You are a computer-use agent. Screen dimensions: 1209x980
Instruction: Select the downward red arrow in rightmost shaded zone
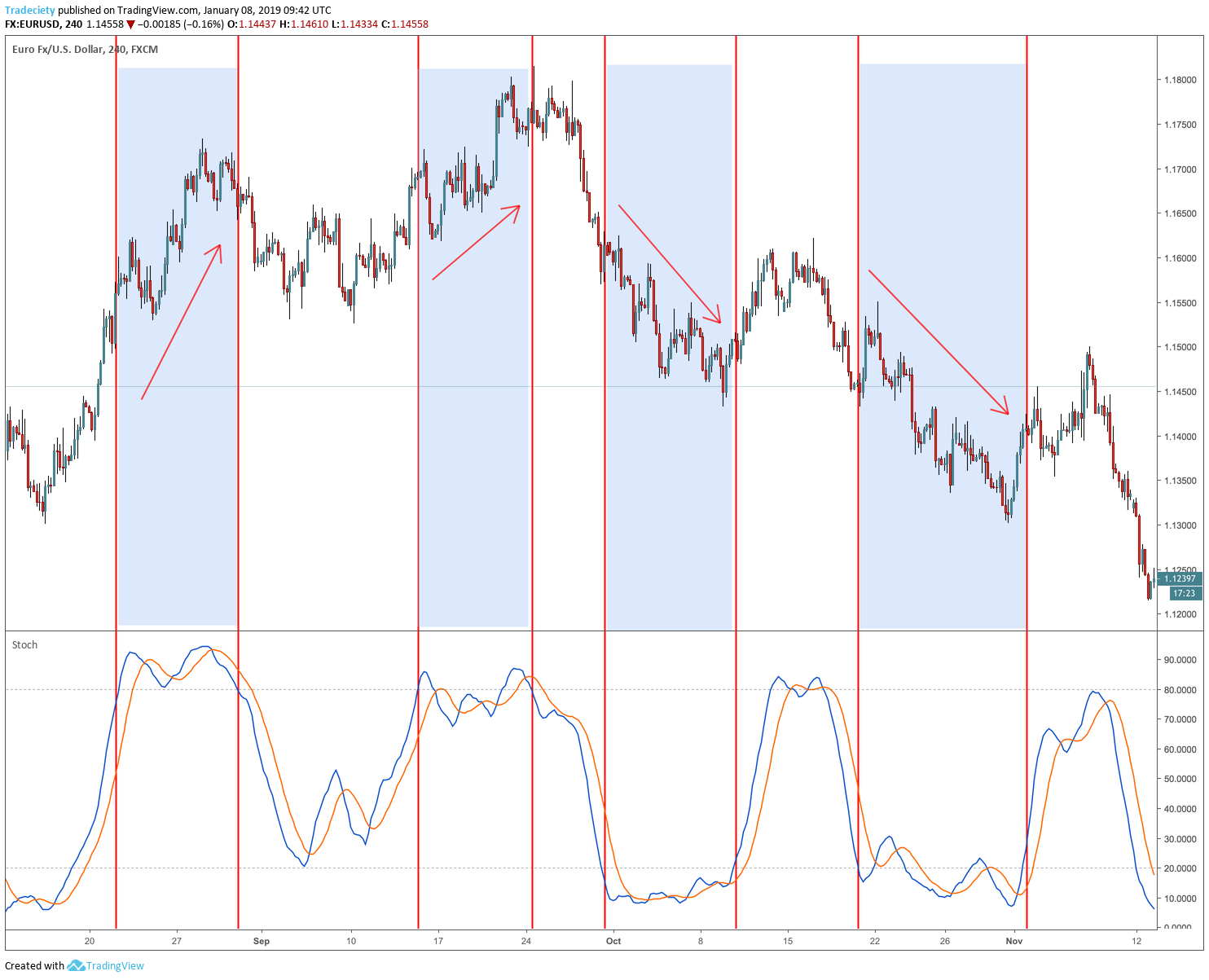939,342
